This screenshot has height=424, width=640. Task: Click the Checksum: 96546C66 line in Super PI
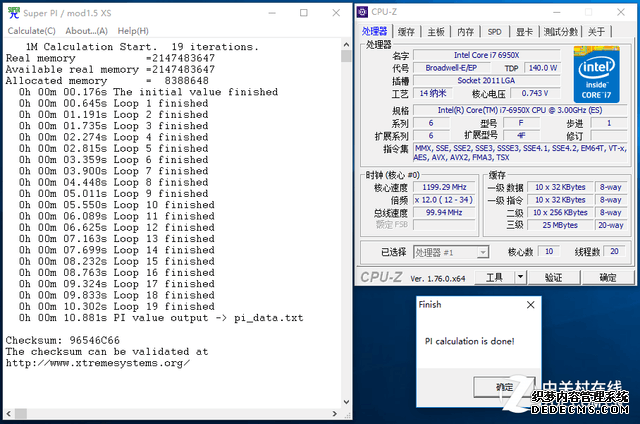62,340
